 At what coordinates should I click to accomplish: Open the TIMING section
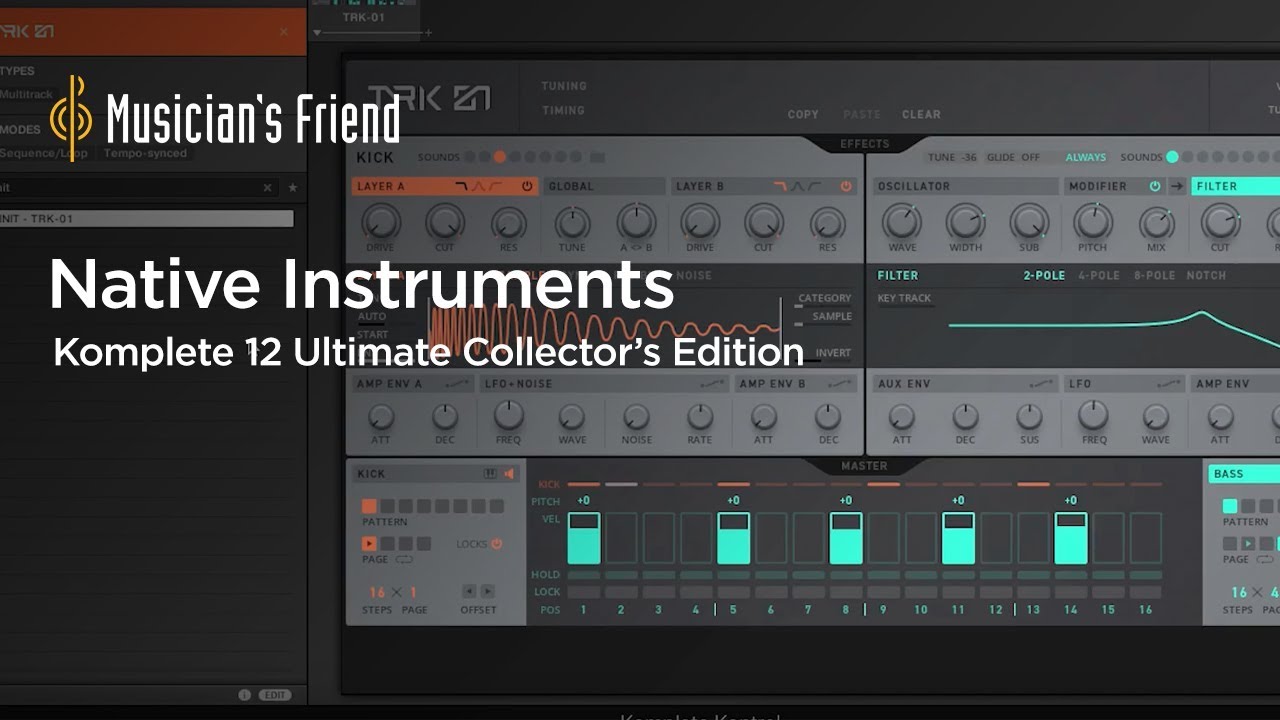(563, 111)
